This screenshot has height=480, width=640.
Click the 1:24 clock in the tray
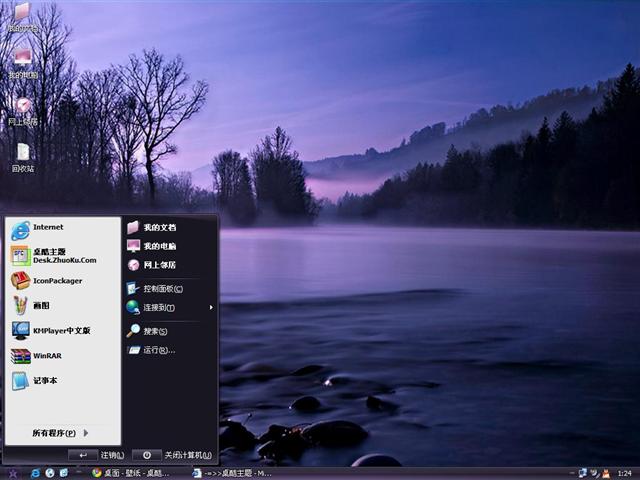(x=624, y=473)
